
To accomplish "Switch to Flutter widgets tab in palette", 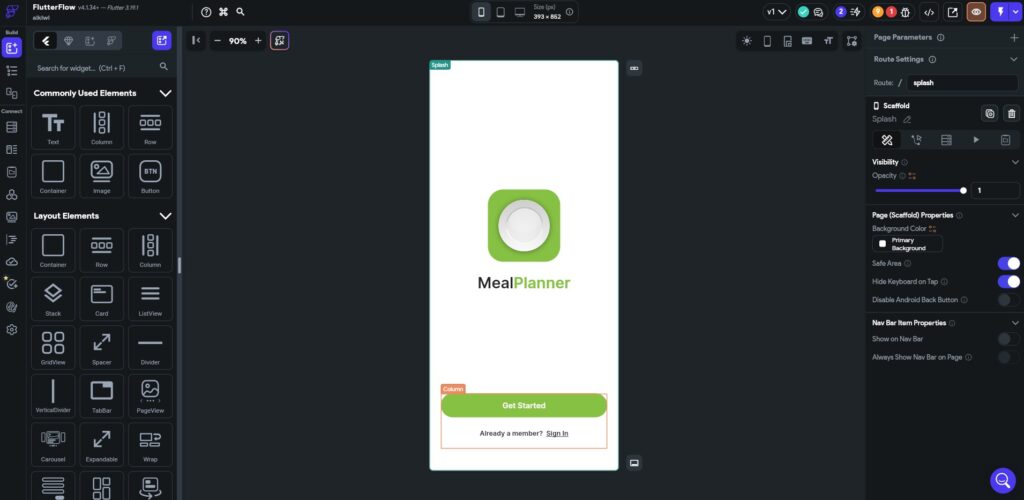I will 46,40.
